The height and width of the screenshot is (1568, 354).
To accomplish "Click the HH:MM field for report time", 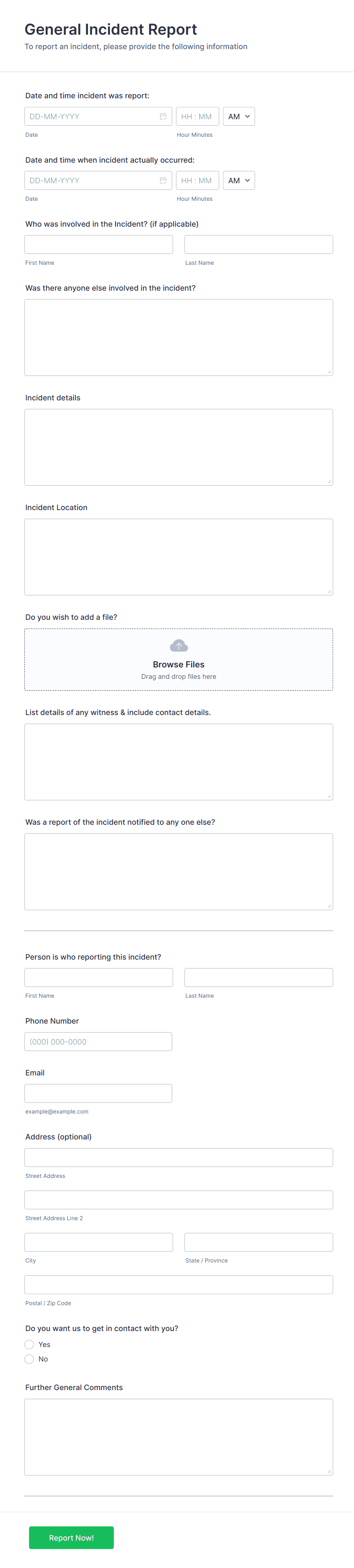I will 198,116.
